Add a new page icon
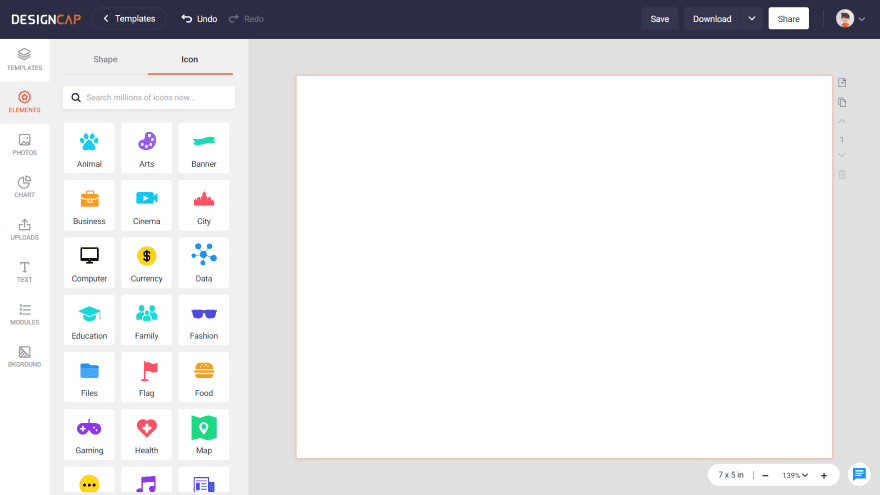 click(842, 82)
